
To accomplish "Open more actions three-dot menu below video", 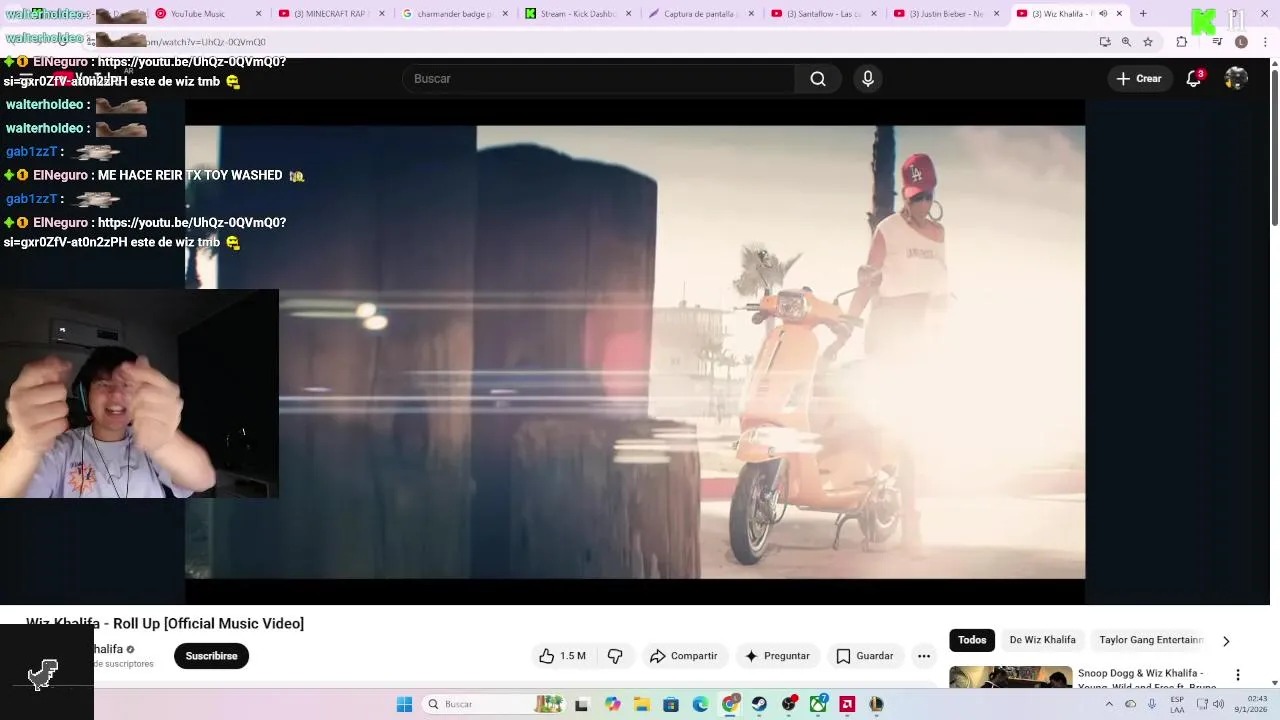I will coord(924,656).
